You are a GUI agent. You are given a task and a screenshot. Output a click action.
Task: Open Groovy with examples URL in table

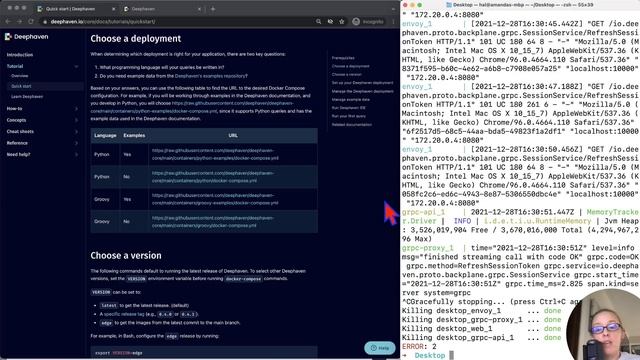pyautogui.click(x=215, y=199)
